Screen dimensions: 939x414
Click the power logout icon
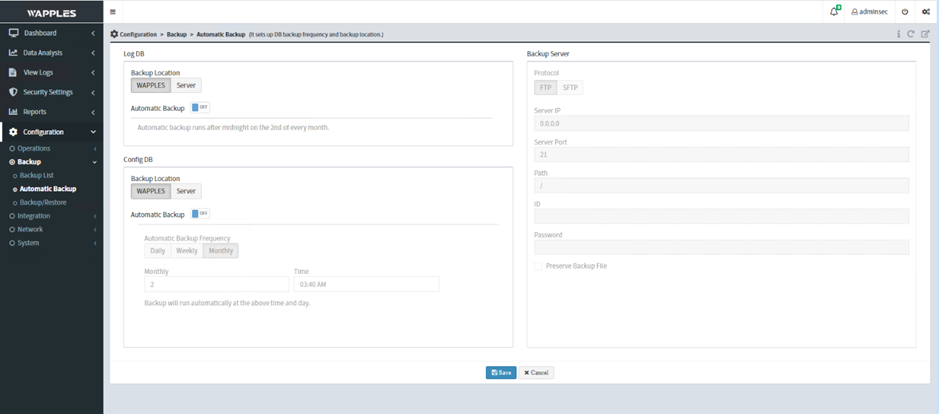[x=904, y=12]
